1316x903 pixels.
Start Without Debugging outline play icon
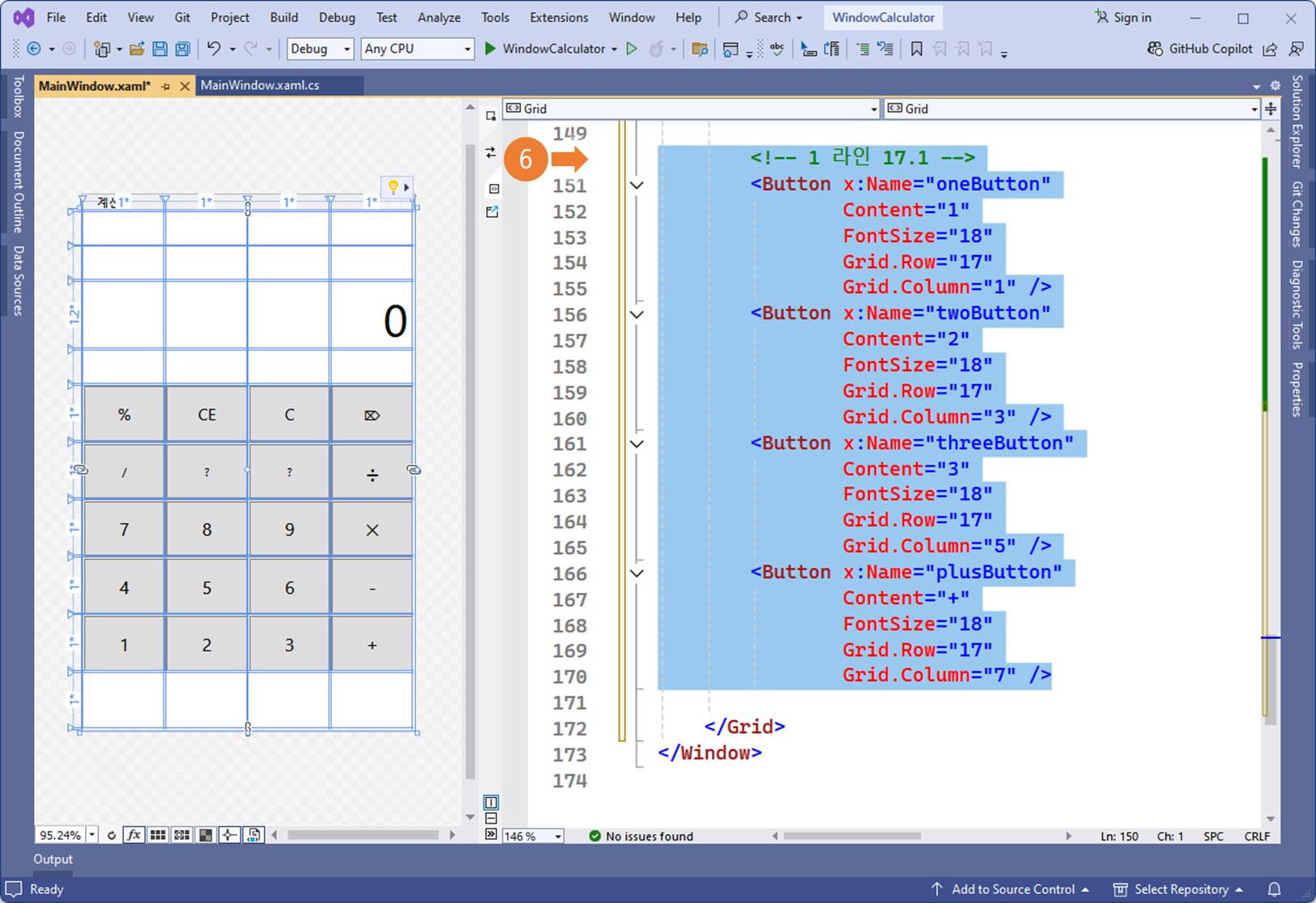632,49
